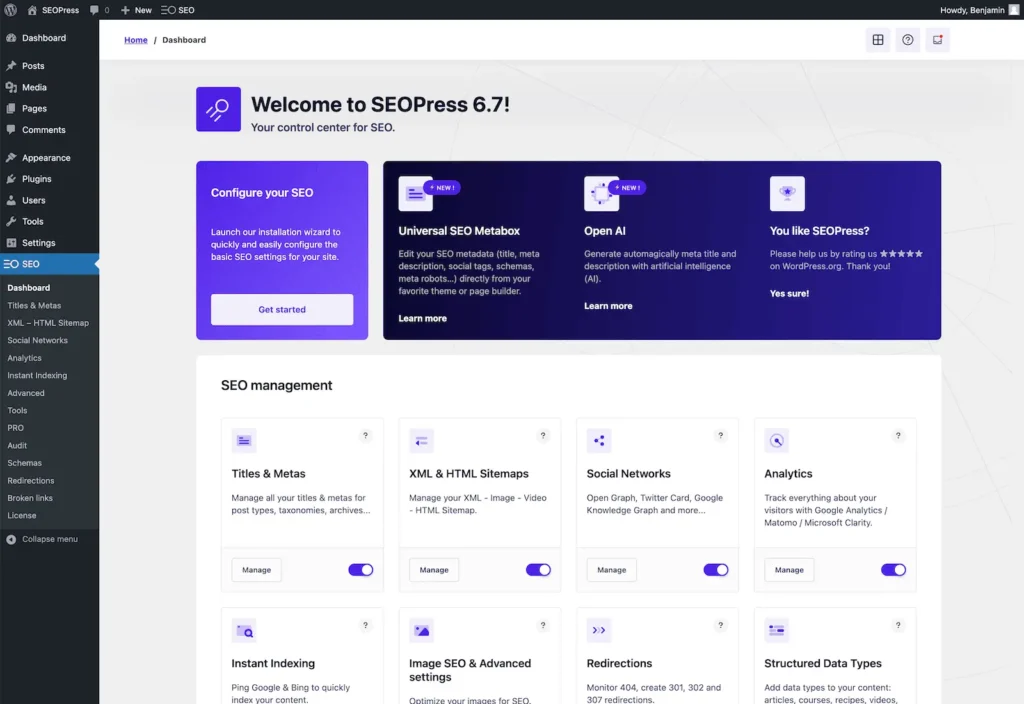Open the help question mark icon at top right
The image size is (1024, 704).
[907, 40]
